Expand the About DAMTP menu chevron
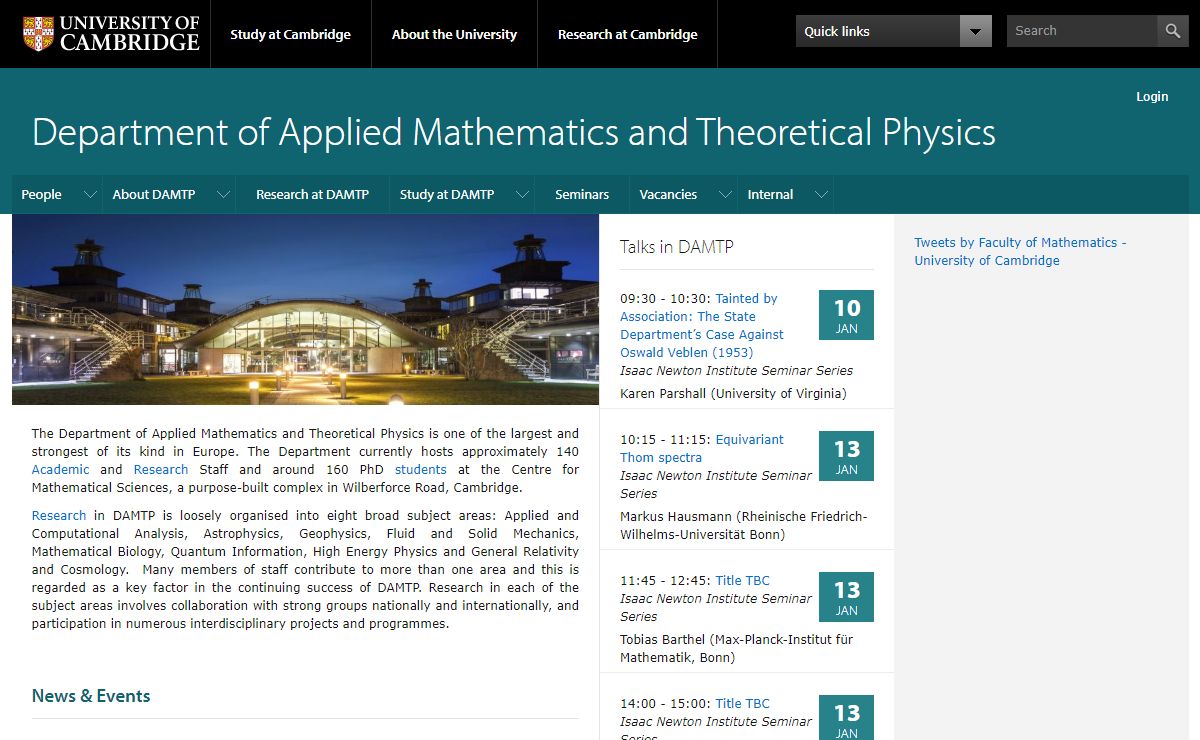 point(223,195)
